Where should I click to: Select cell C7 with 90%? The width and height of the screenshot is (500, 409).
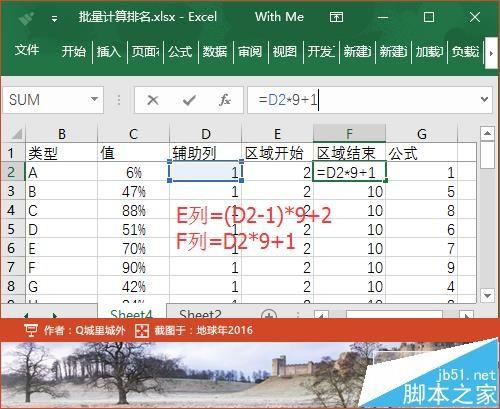coord(133,267)
